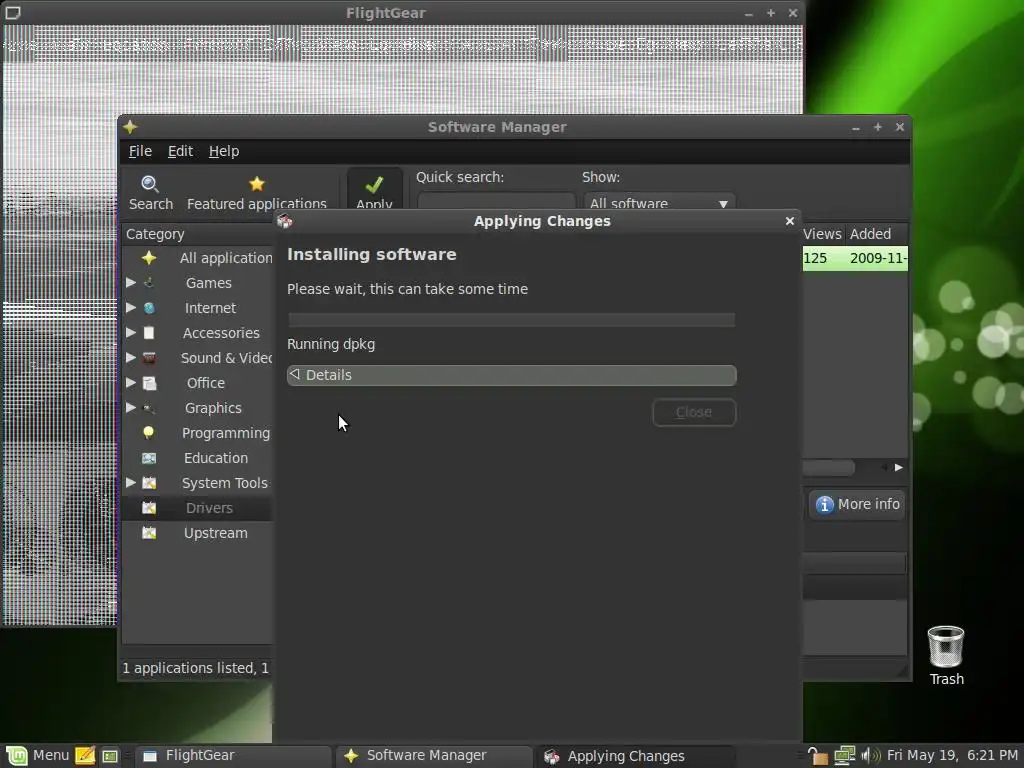Click the Upstream category icon

(x=149, y=533)
